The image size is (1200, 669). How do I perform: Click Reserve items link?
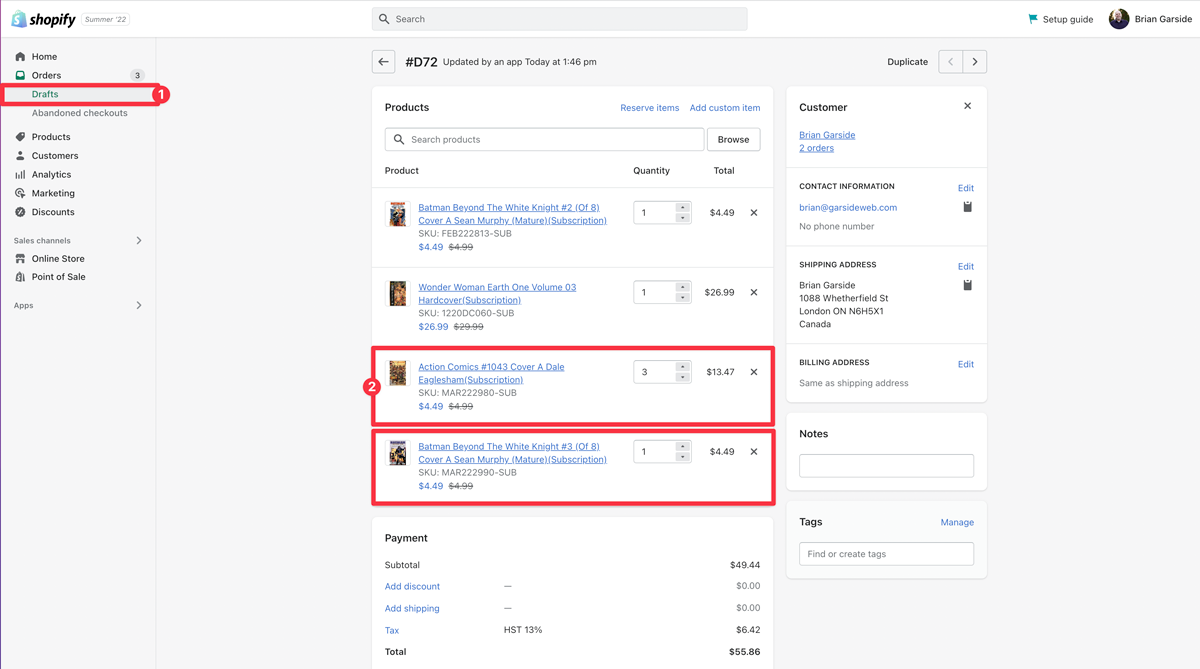point(649,108)
